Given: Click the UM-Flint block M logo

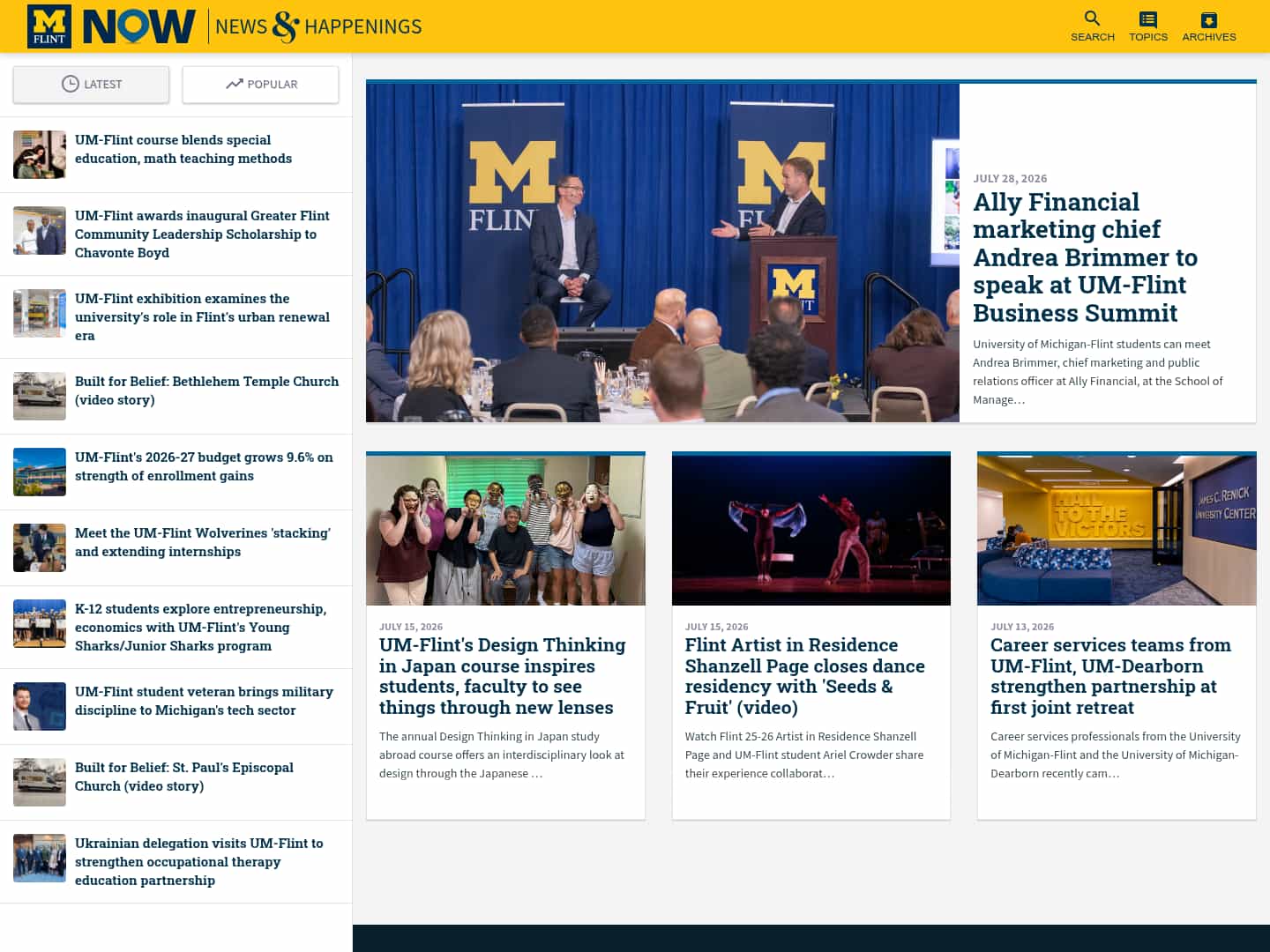Looking at the screenshot, I should (x=49, y=26).
